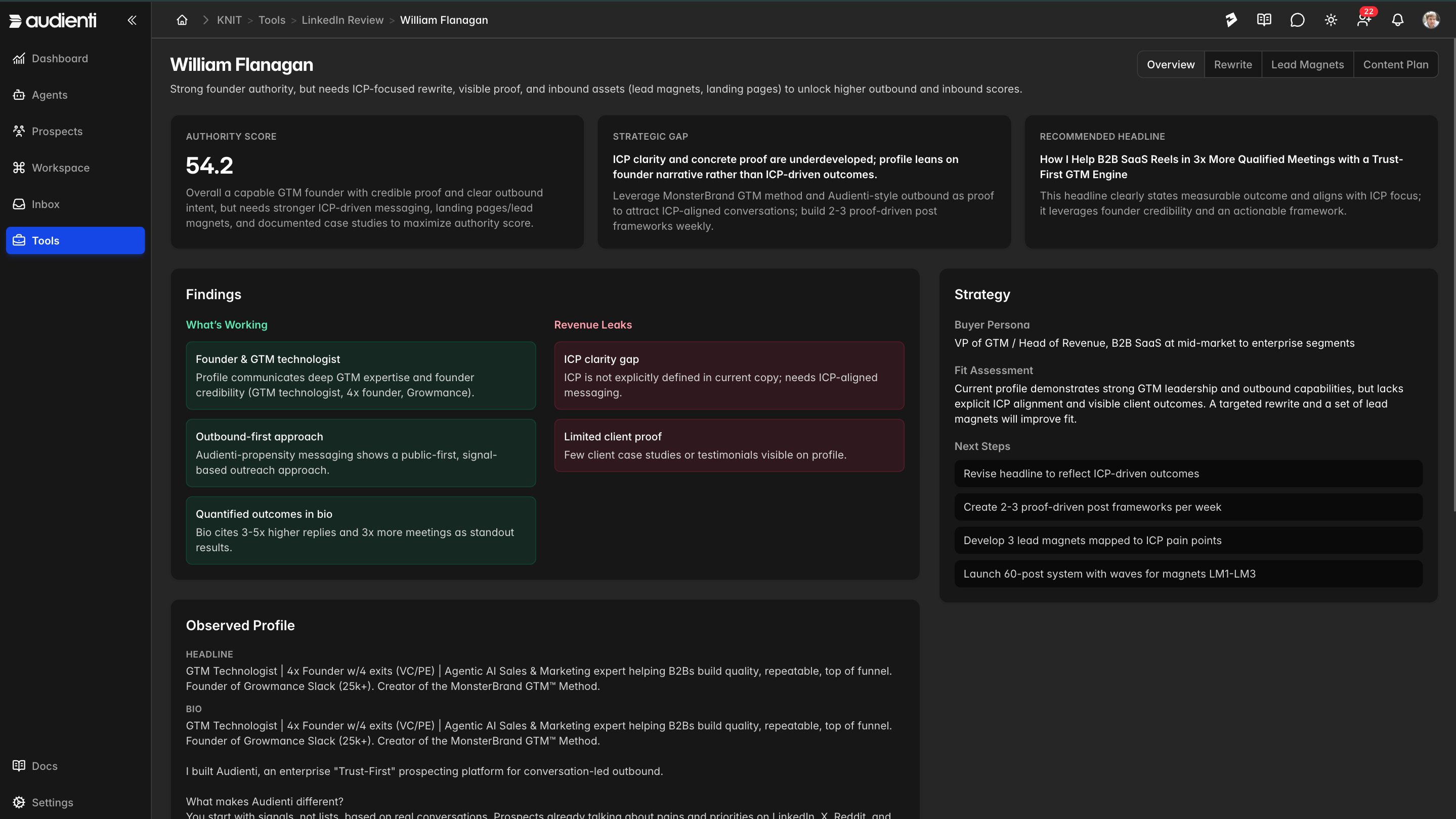Open the user avatar menu
This screenshot has height=819, width=1456.
coord(1431,20)
